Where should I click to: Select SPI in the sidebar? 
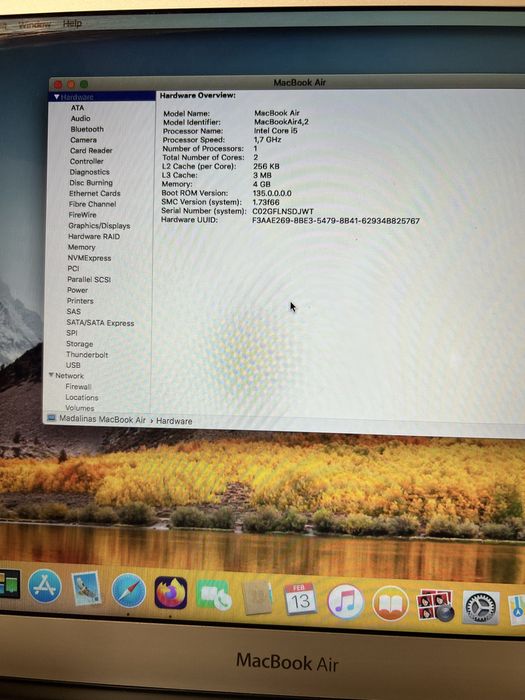point(72,333)
